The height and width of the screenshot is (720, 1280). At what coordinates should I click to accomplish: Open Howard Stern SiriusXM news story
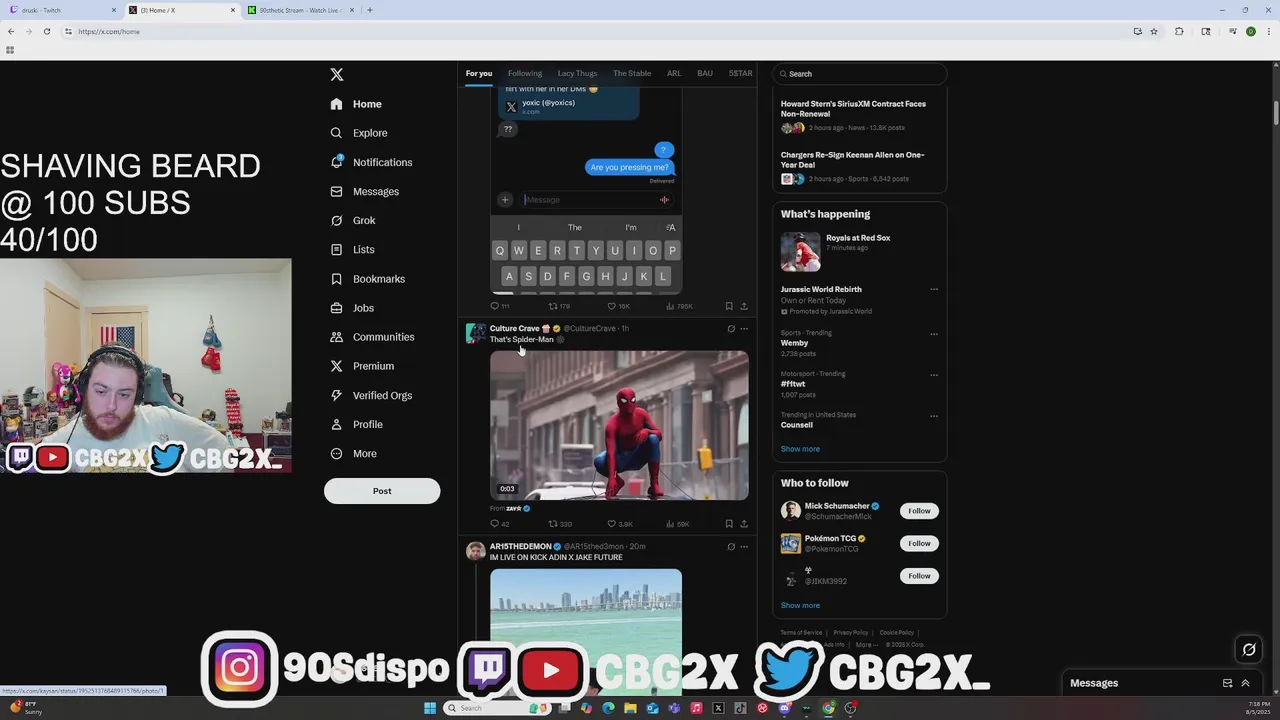[x=859, y=117]
